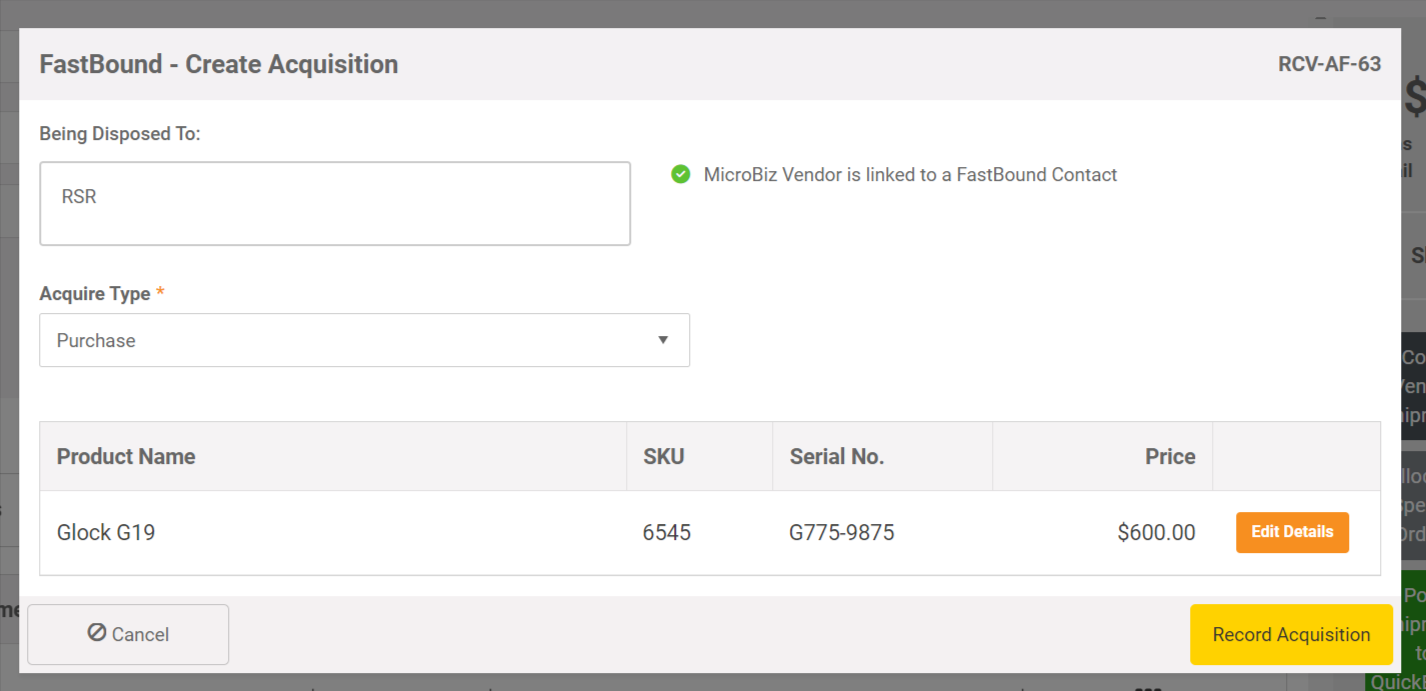Click the Record Acquisition button
1426x691 pixels.
1291,634
